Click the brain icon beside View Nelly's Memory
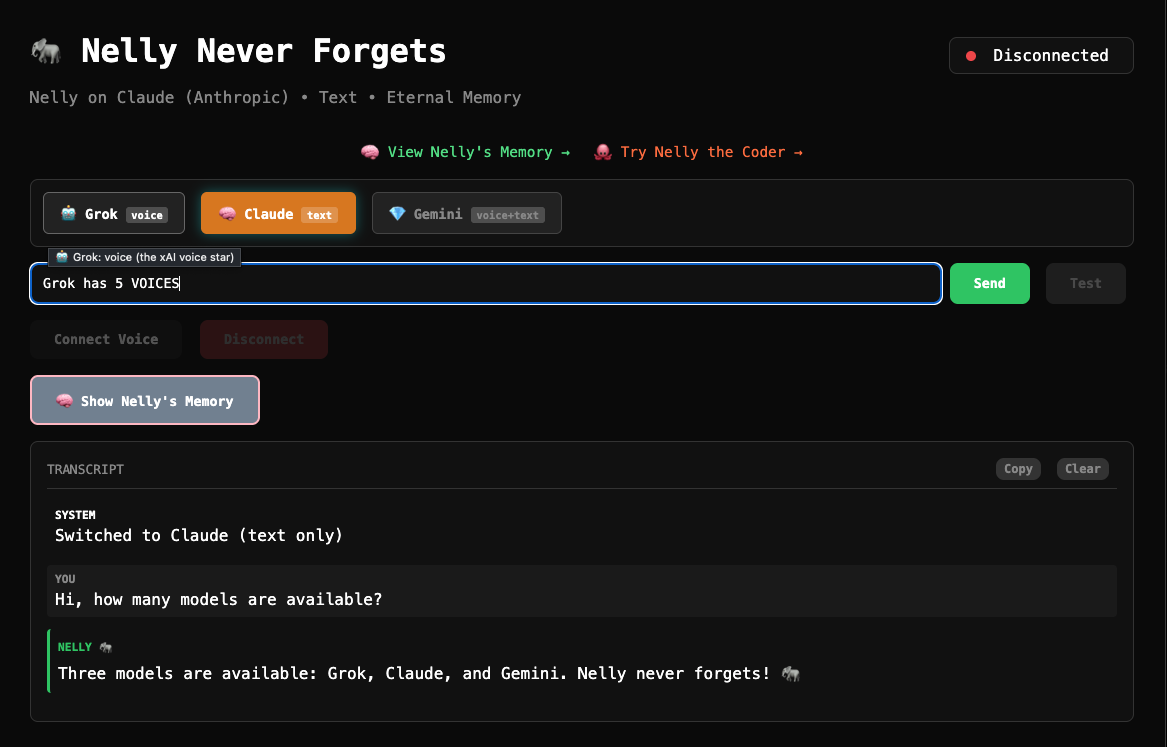 click(370, 152)
